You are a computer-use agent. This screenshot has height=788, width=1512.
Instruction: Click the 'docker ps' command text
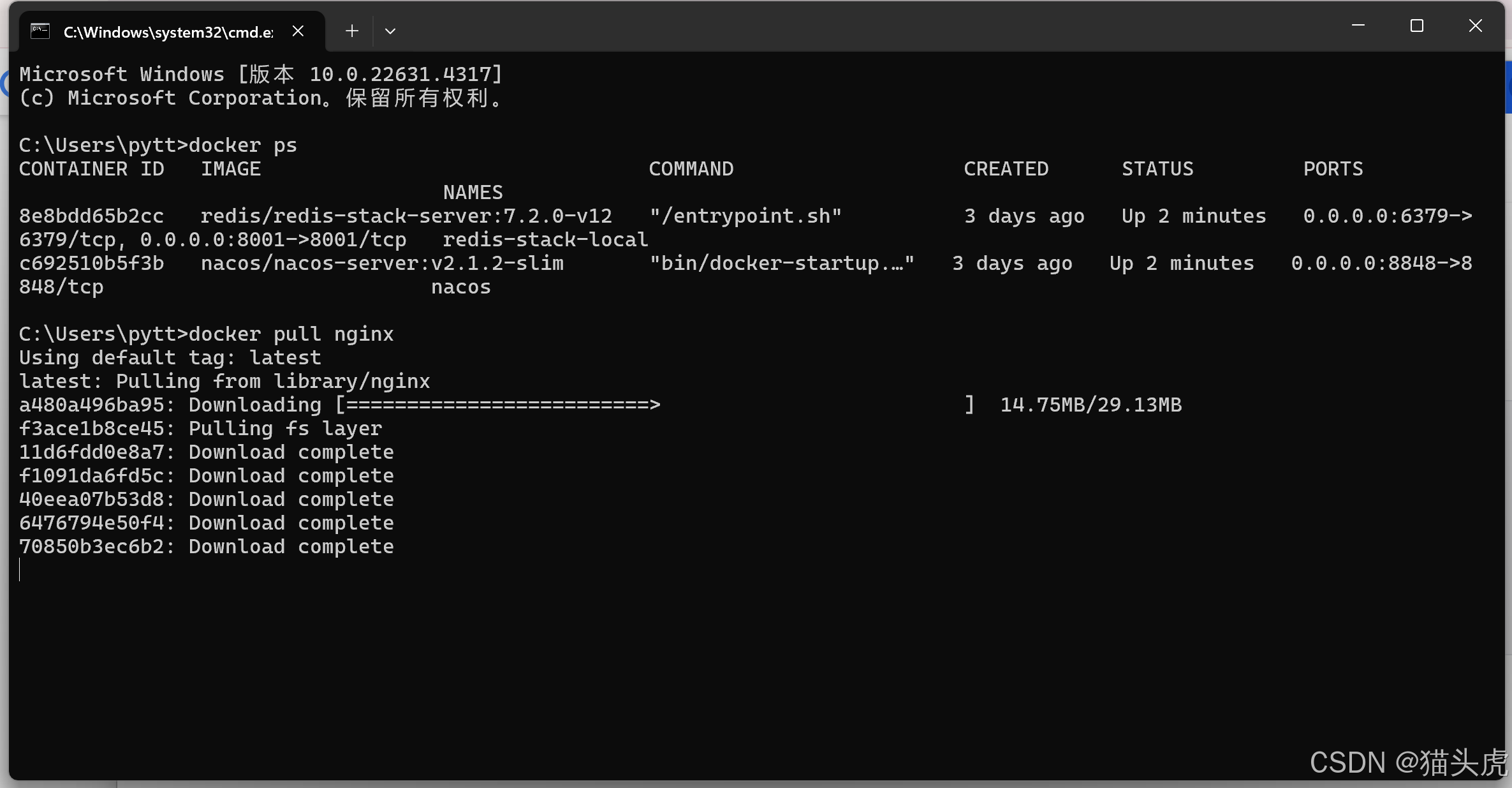pyautogui.click(x=243, y=145)
